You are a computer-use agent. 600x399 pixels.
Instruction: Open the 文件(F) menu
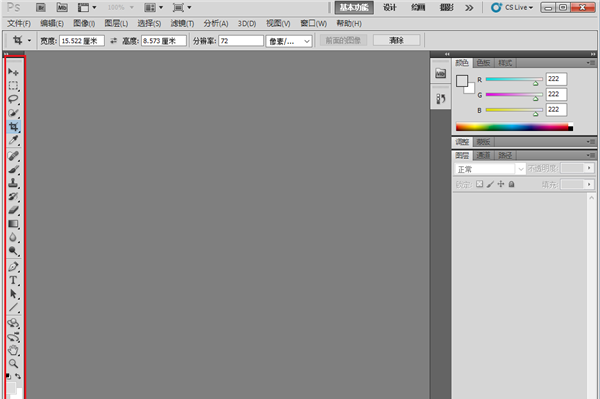(x=19, y=23)
